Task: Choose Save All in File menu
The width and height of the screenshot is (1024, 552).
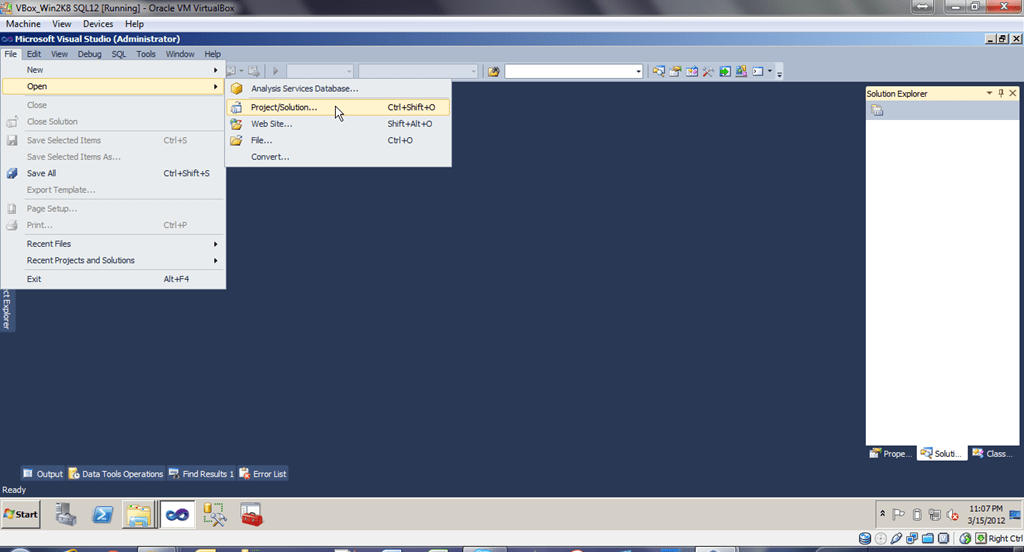Action: point(113,173)
